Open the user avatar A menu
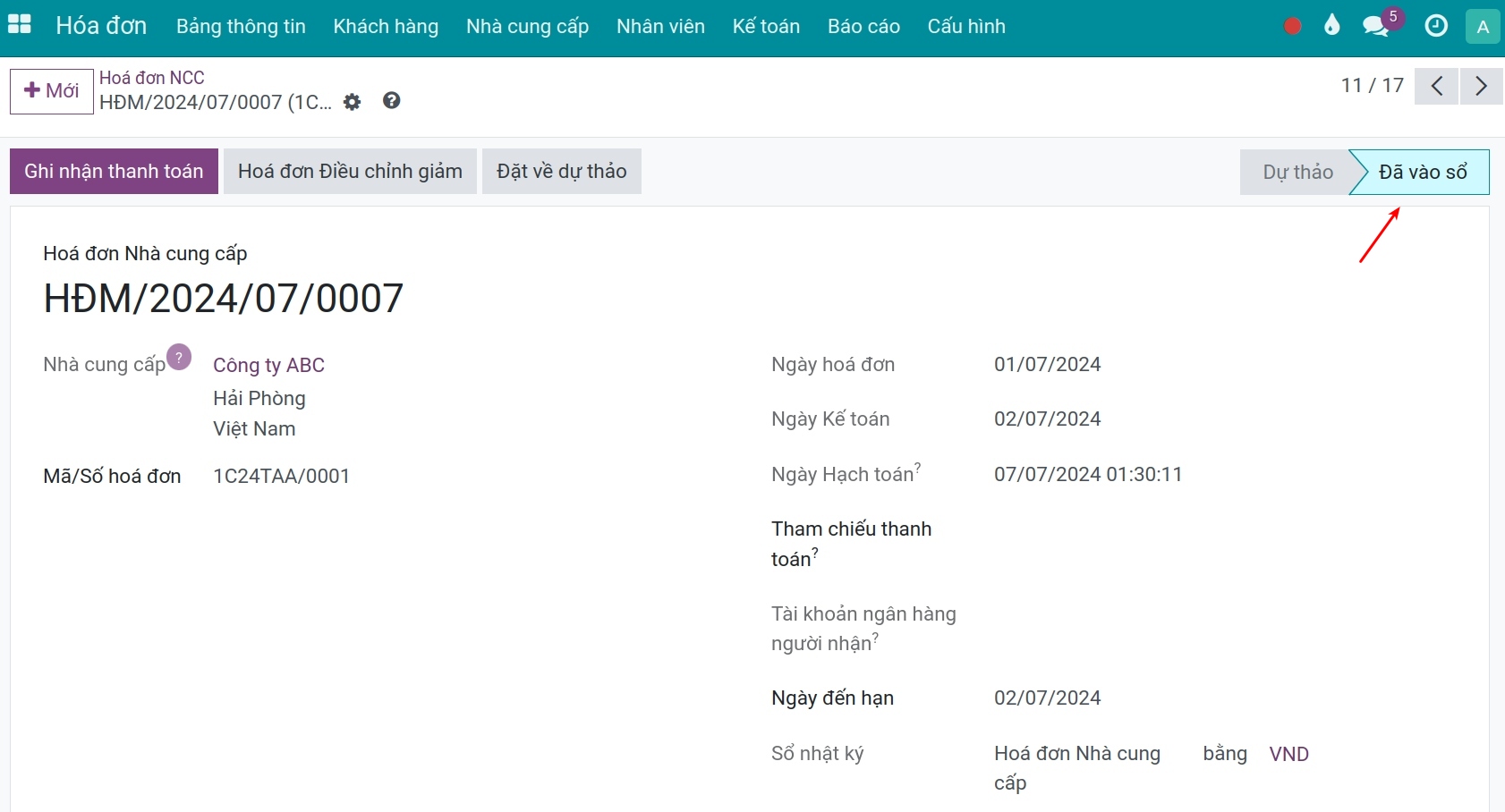Screen dimensions: 1505x812 coord(1483,26)
